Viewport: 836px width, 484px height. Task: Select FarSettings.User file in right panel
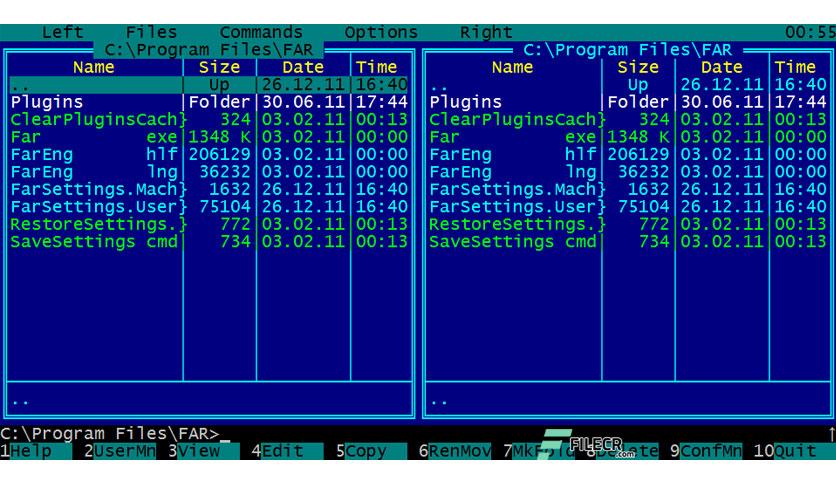point(628,207)
